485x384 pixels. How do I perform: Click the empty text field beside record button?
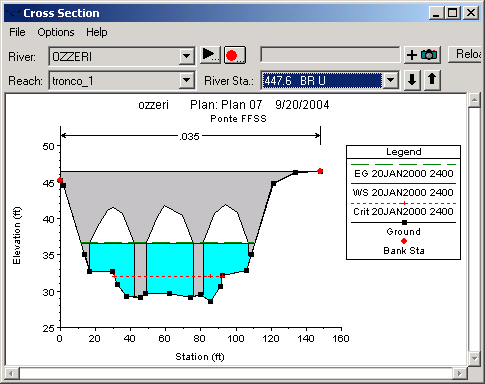pyautogui.click(x=330, y=55)
